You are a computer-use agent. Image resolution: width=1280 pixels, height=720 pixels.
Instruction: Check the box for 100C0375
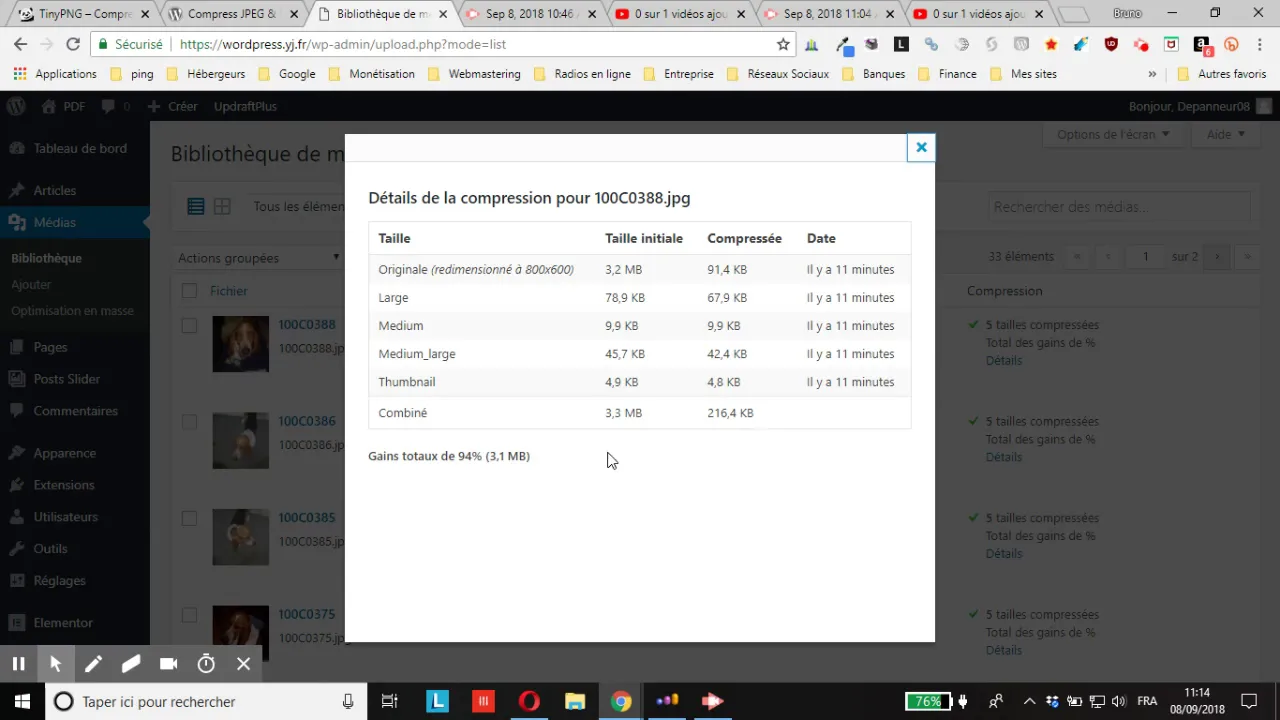tap(189, 615)
